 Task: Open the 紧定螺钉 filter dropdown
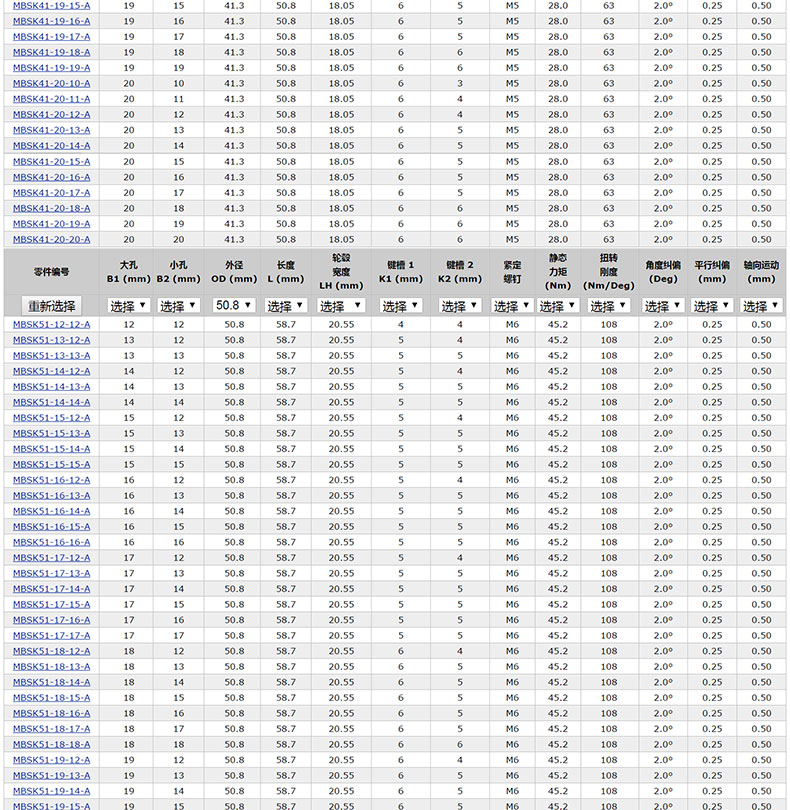coord(512,306)
